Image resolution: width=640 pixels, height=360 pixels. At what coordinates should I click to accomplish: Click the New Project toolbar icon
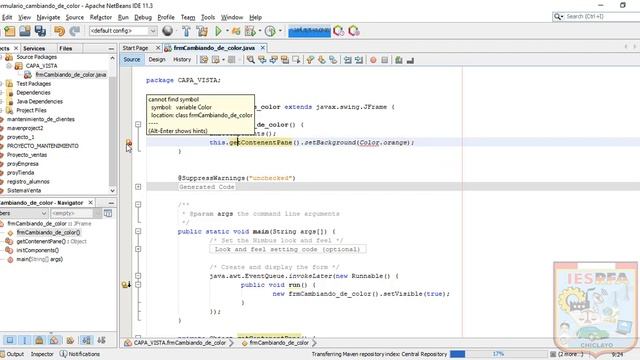pyautogui.click(x=9, y=31)
